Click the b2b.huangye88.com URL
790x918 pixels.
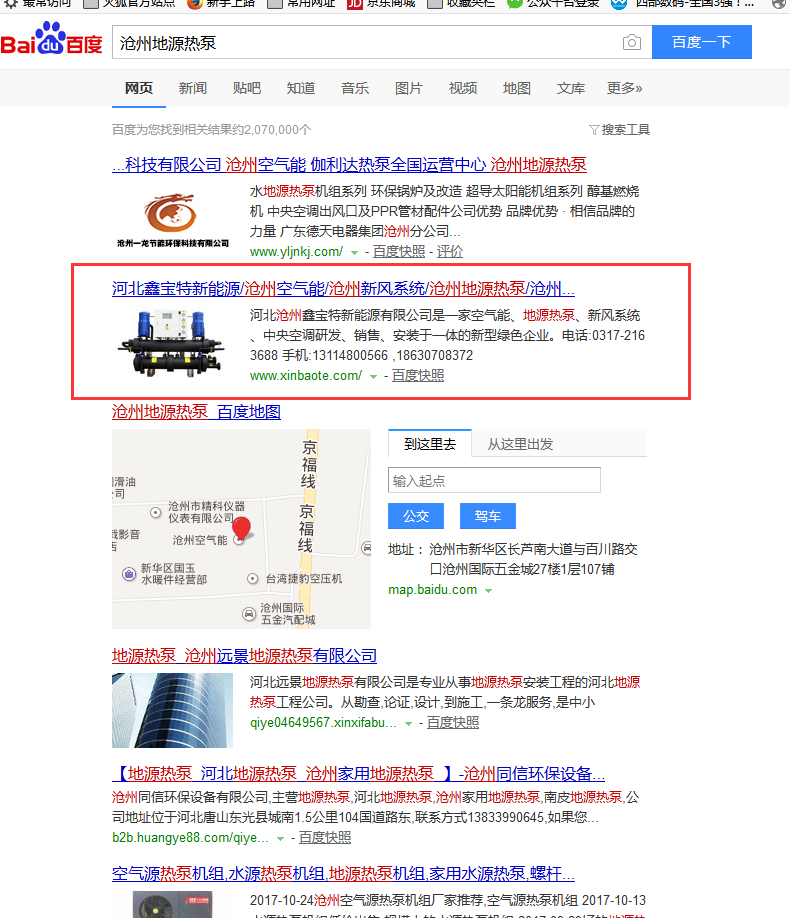pyautogui.click(x=190, y=838)
